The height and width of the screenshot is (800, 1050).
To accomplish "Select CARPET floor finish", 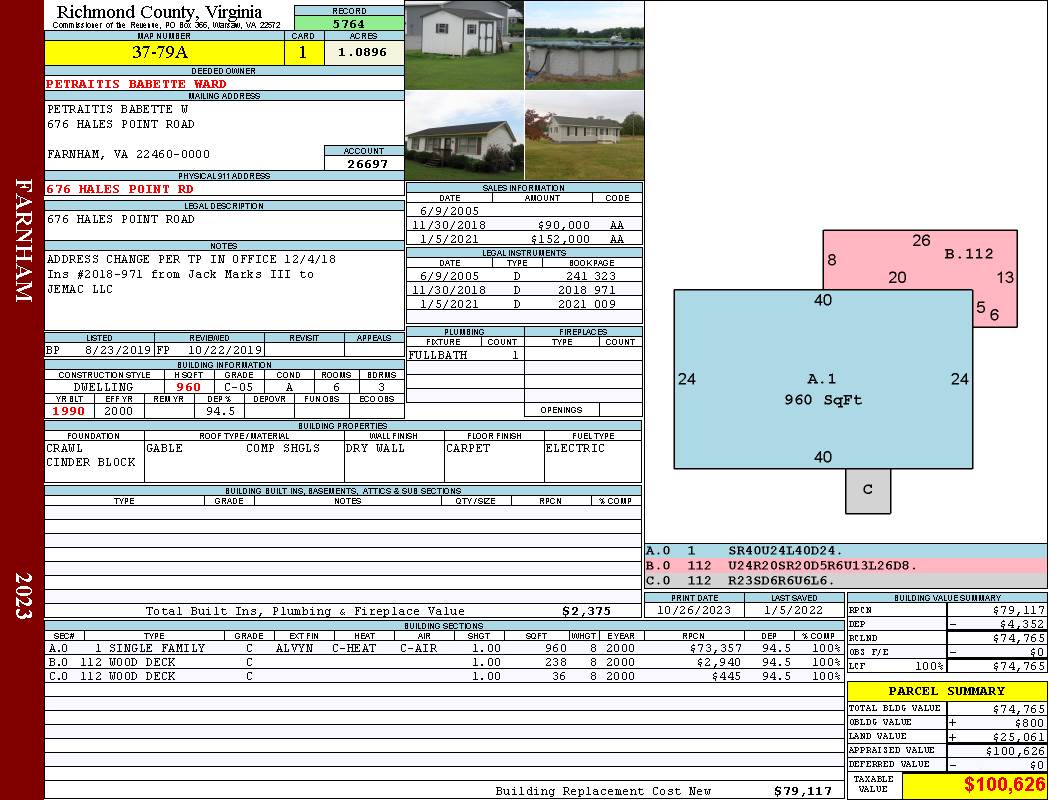I will coord(468,448).
